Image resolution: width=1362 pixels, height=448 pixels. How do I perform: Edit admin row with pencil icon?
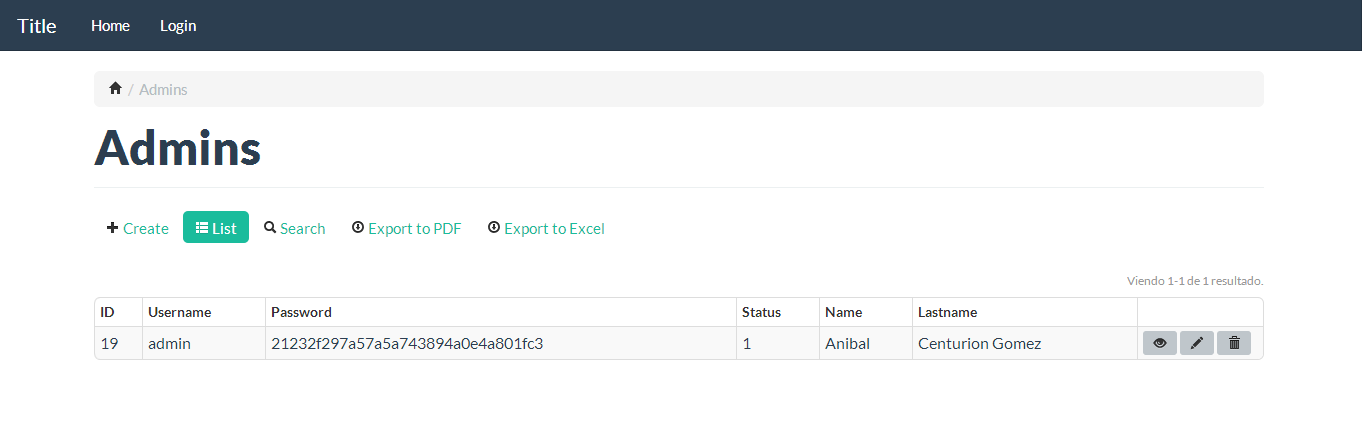click(x=1197, y=343)
